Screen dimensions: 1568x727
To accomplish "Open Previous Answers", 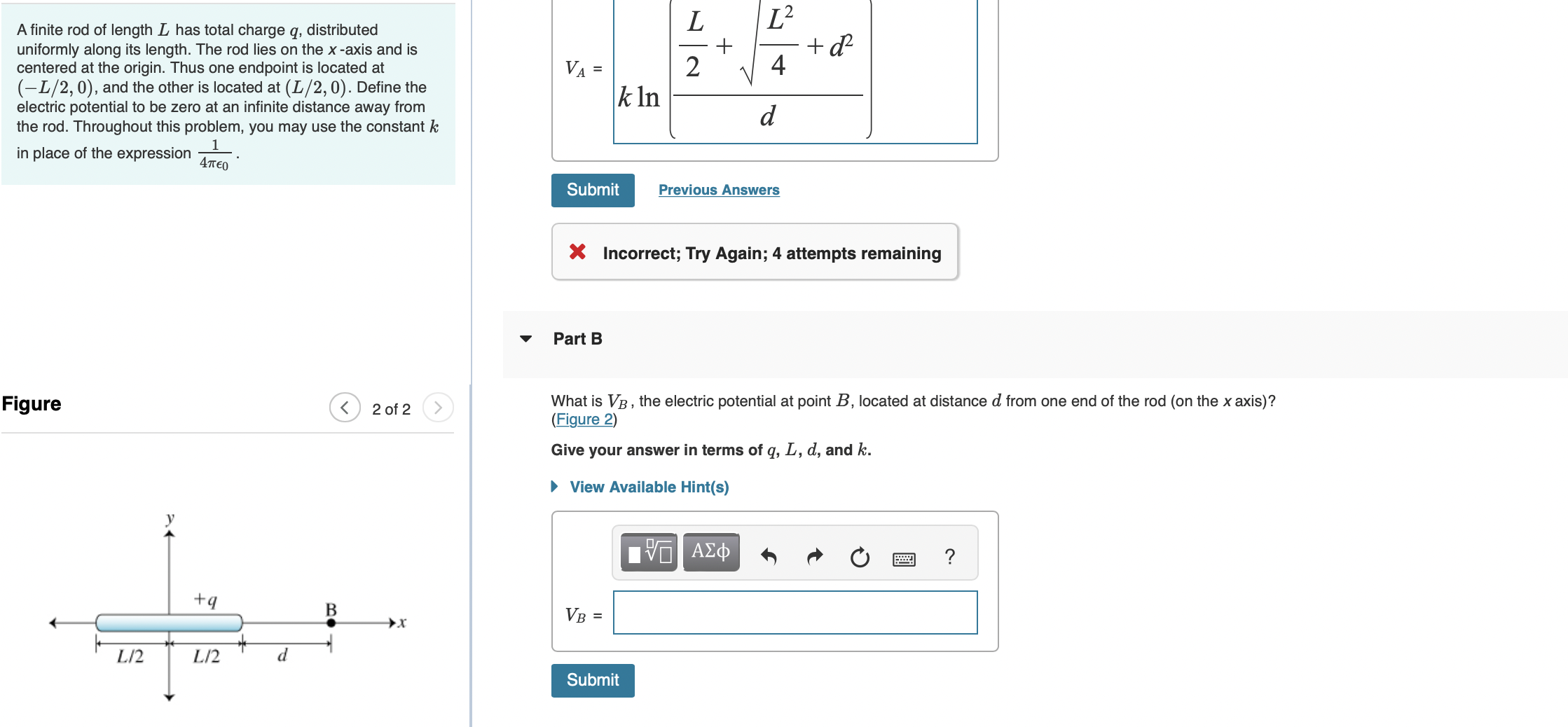I will [x=719, y=189].
